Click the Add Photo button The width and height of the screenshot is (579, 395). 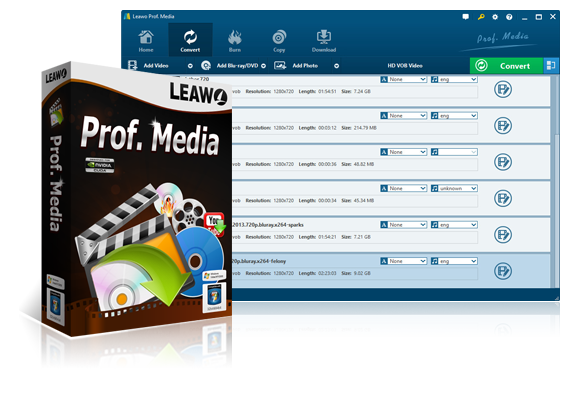click(x=296, y=66)
